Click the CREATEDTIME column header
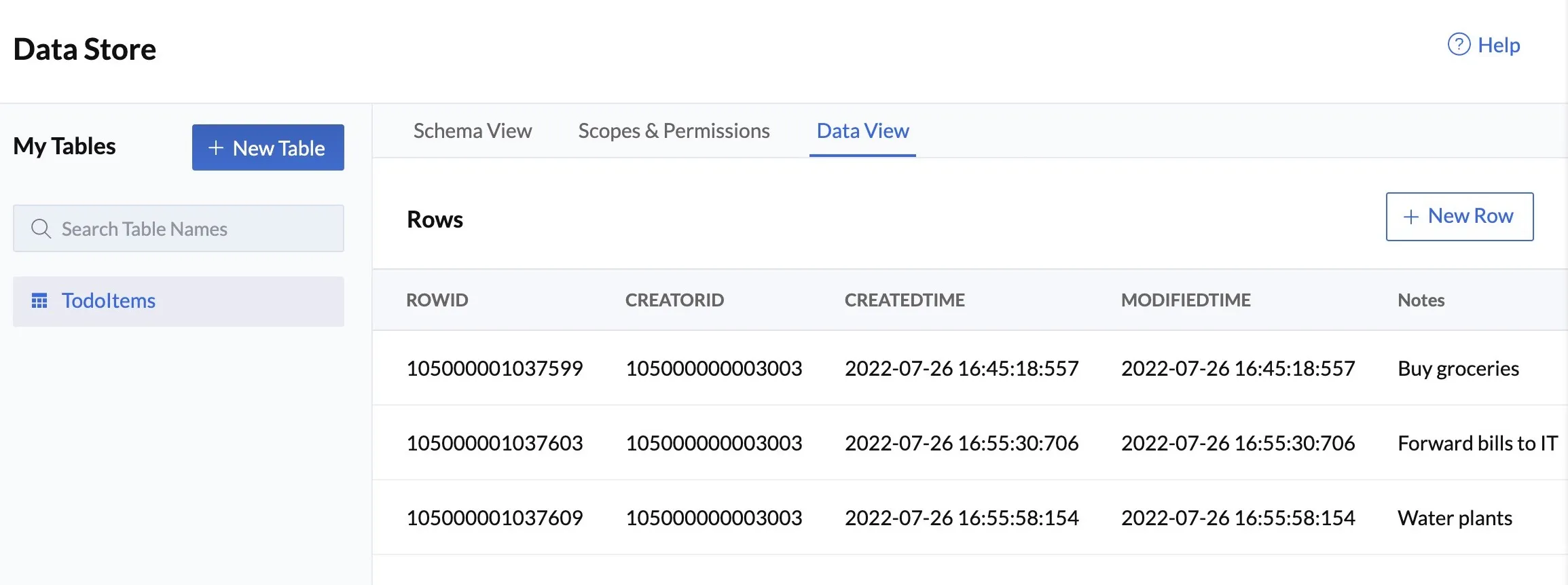1568x585 pixels. (x=905, y=300)
